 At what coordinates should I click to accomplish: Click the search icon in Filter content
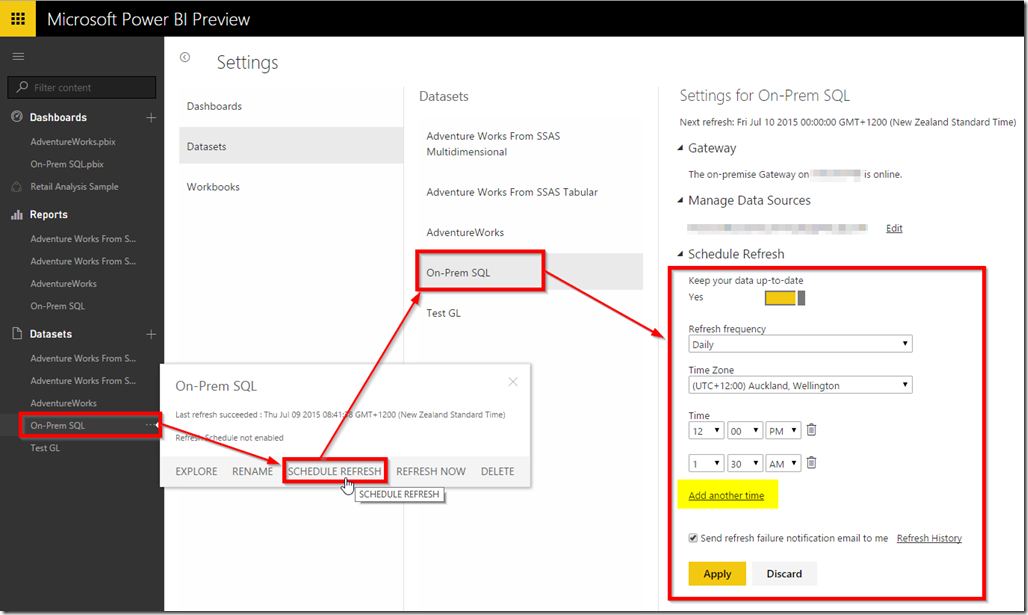click(x=22, y=87)
